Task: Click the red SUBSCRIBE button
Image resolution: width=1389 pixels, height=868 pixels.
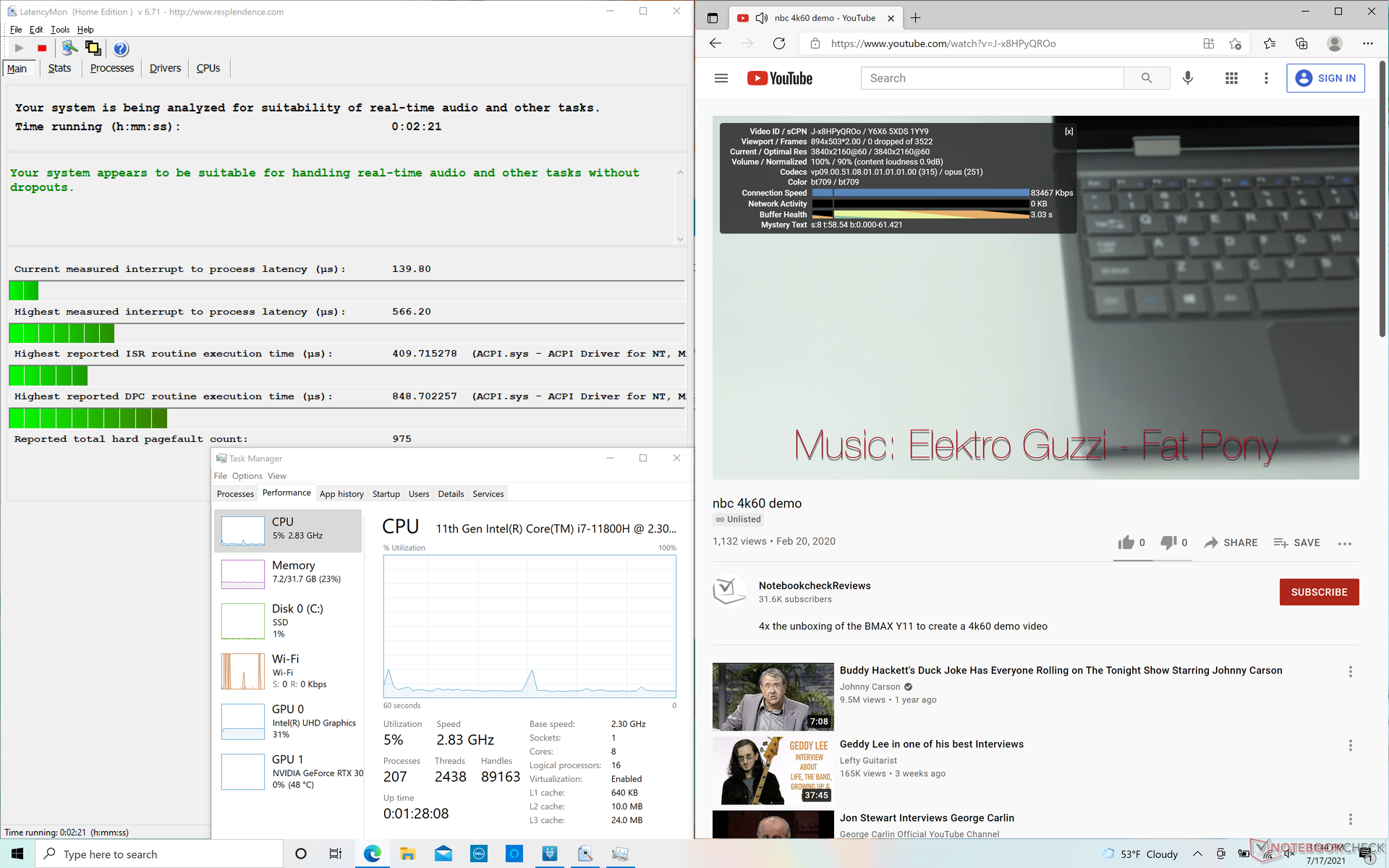Action: pyautogui.click(x=1319, y=592)
